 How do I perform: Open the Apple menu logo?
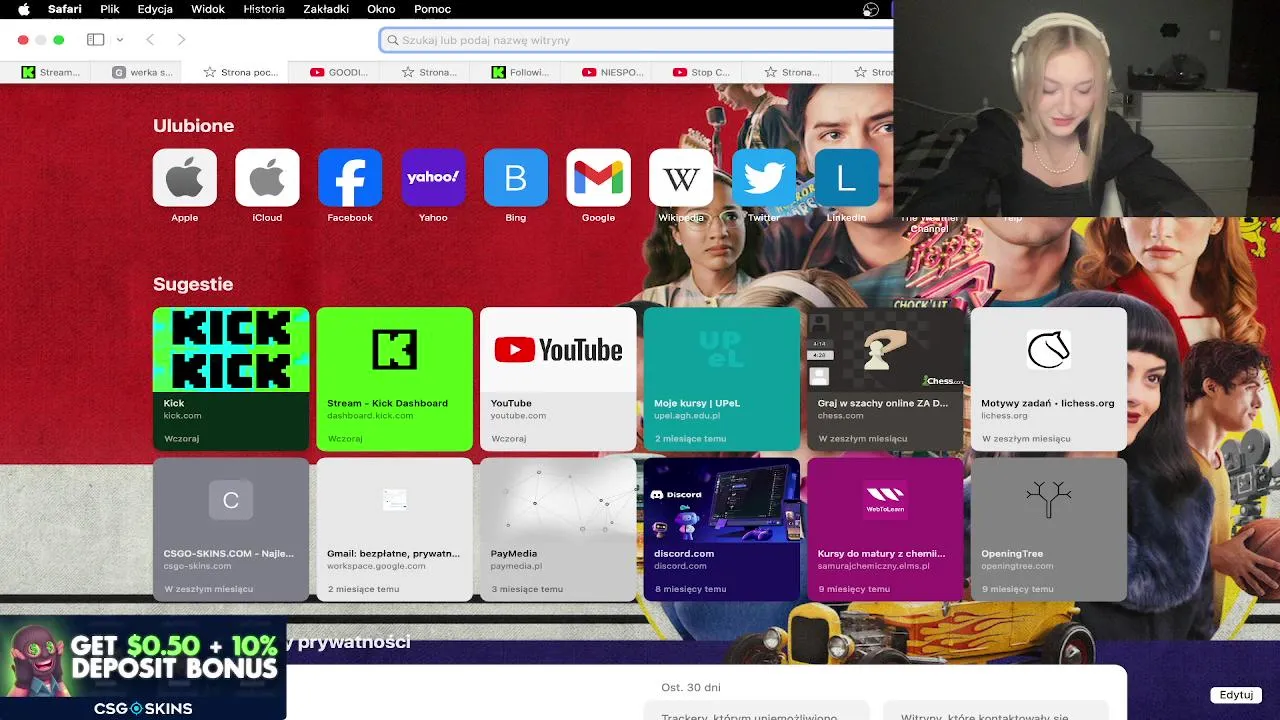pos(24,9)
